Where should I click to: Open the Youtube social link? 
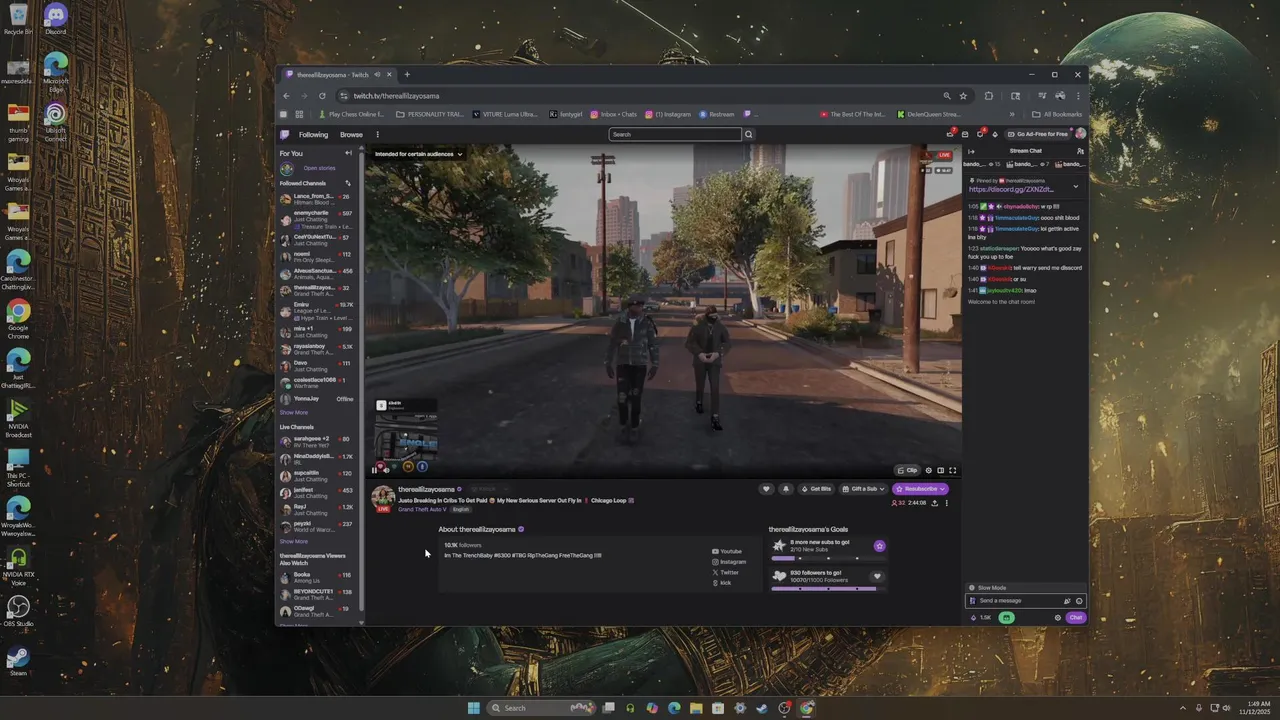(x=727, y=551)
